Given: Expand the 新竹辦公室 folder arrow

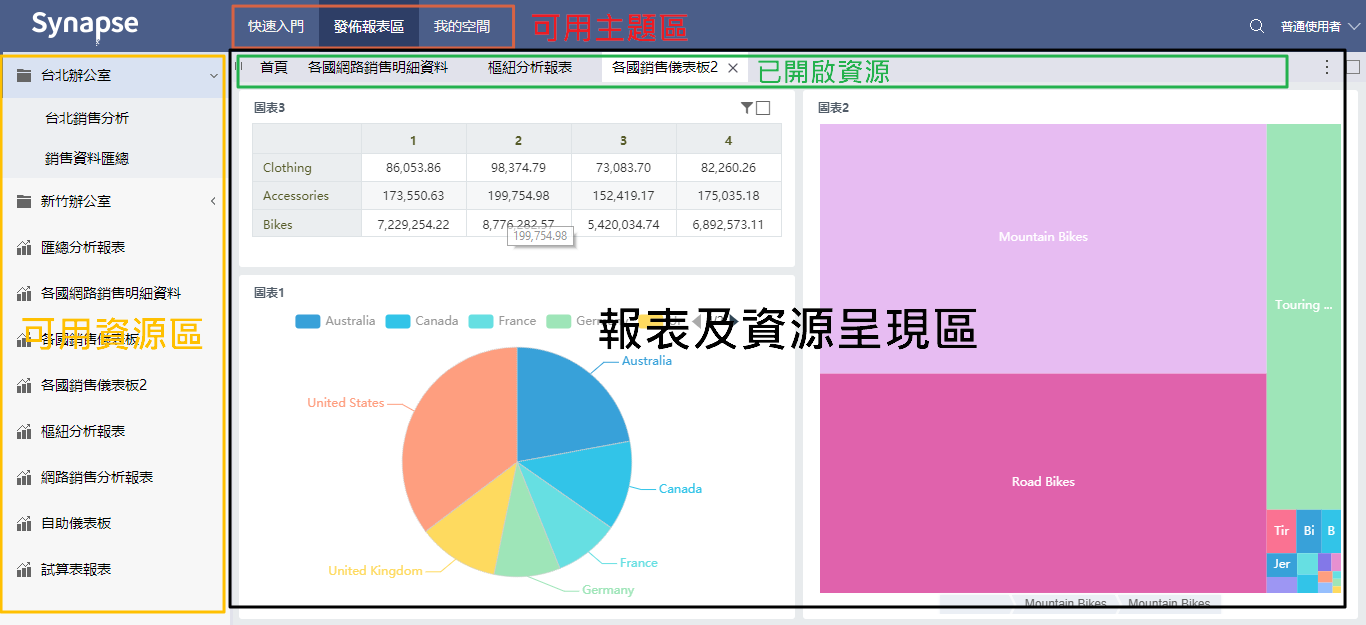Looking at the screenshot, I should click(213, 202).
